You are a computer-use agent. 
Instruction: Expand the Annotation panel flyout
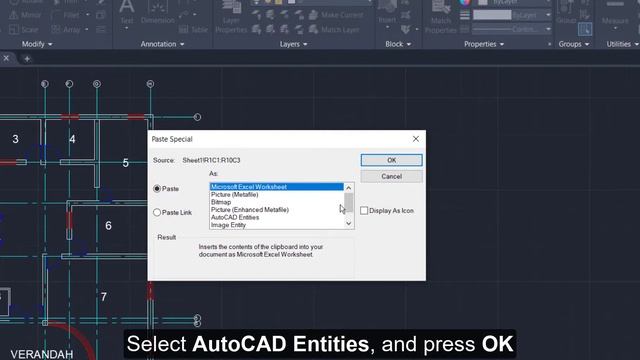(x=162, y=44)
